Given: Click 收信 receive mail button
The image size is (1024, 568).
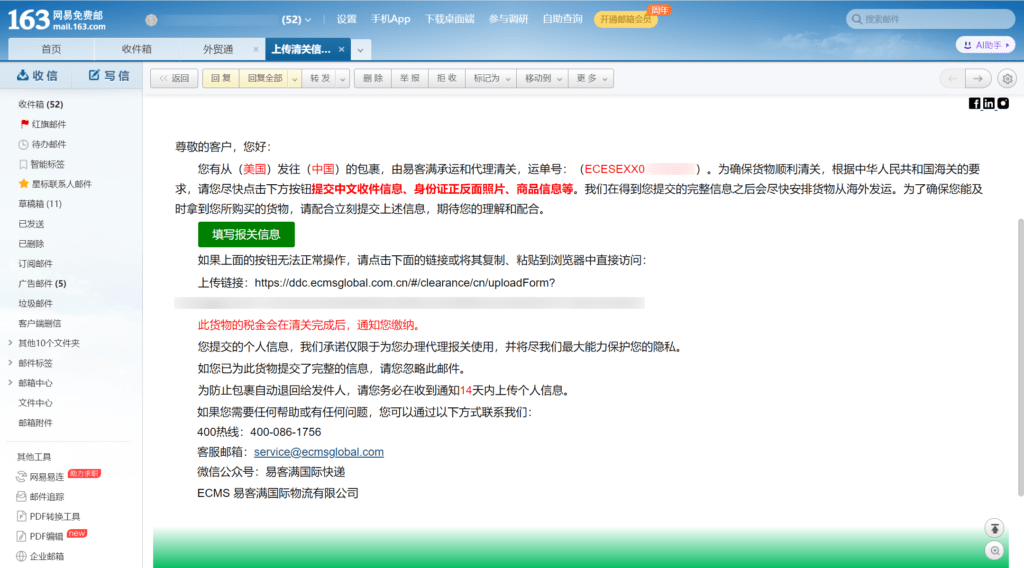Looking at the screenshot, I should pyautogui.click(x=37, y=76).
